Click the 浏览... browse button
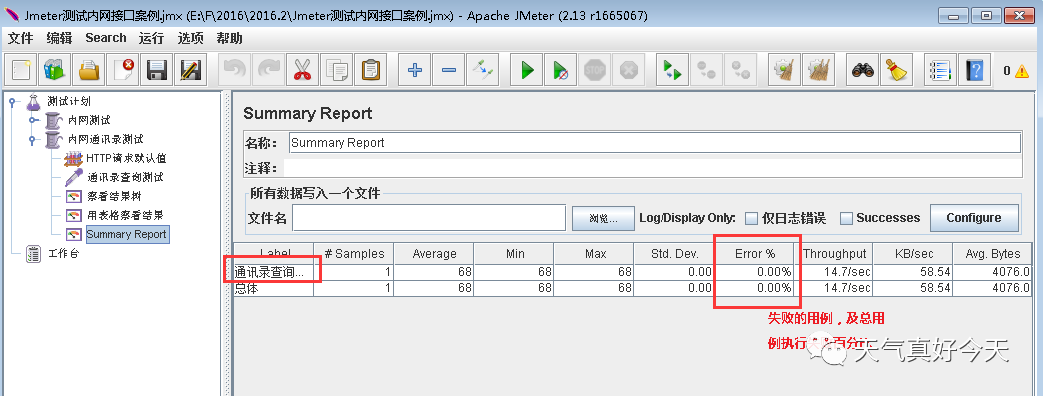Viewport: 1043px width, 396px height. (x=603, y=218)
